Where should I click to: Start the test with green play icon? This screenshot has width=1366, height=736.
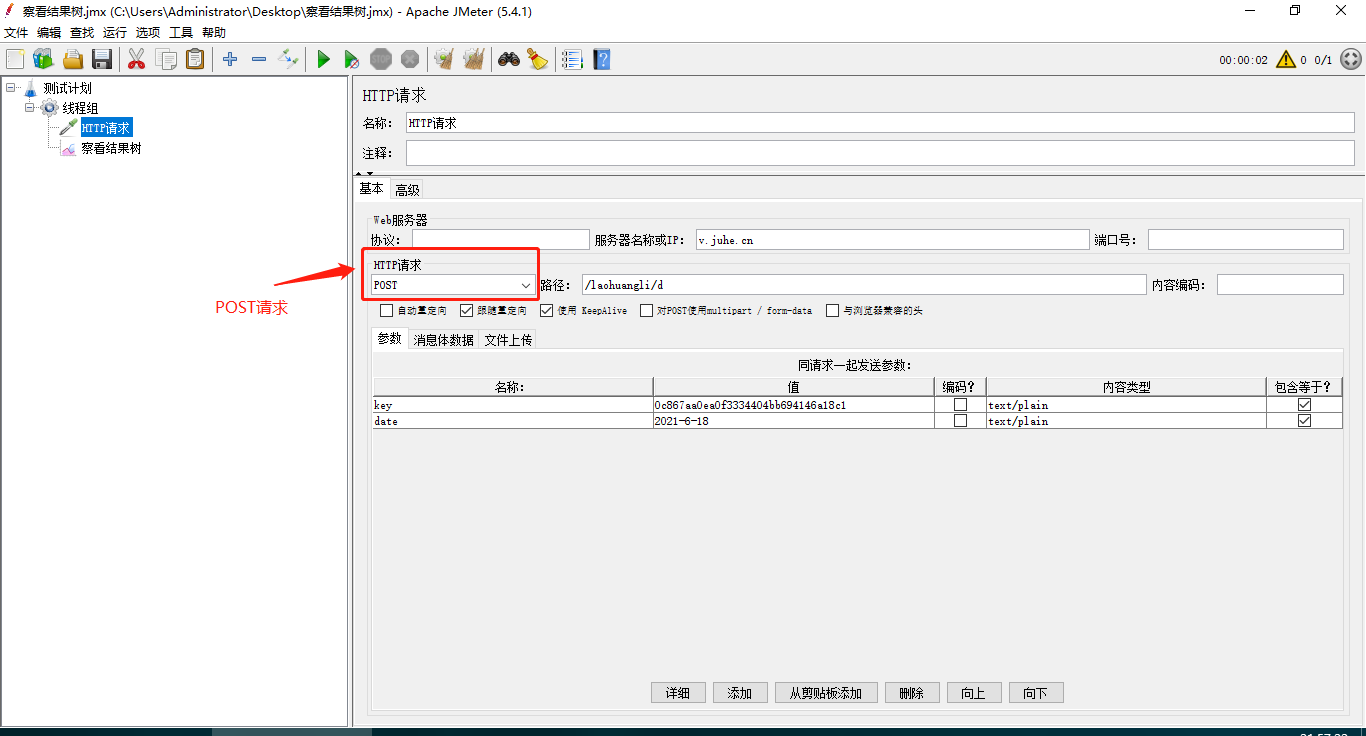(323, 59)
